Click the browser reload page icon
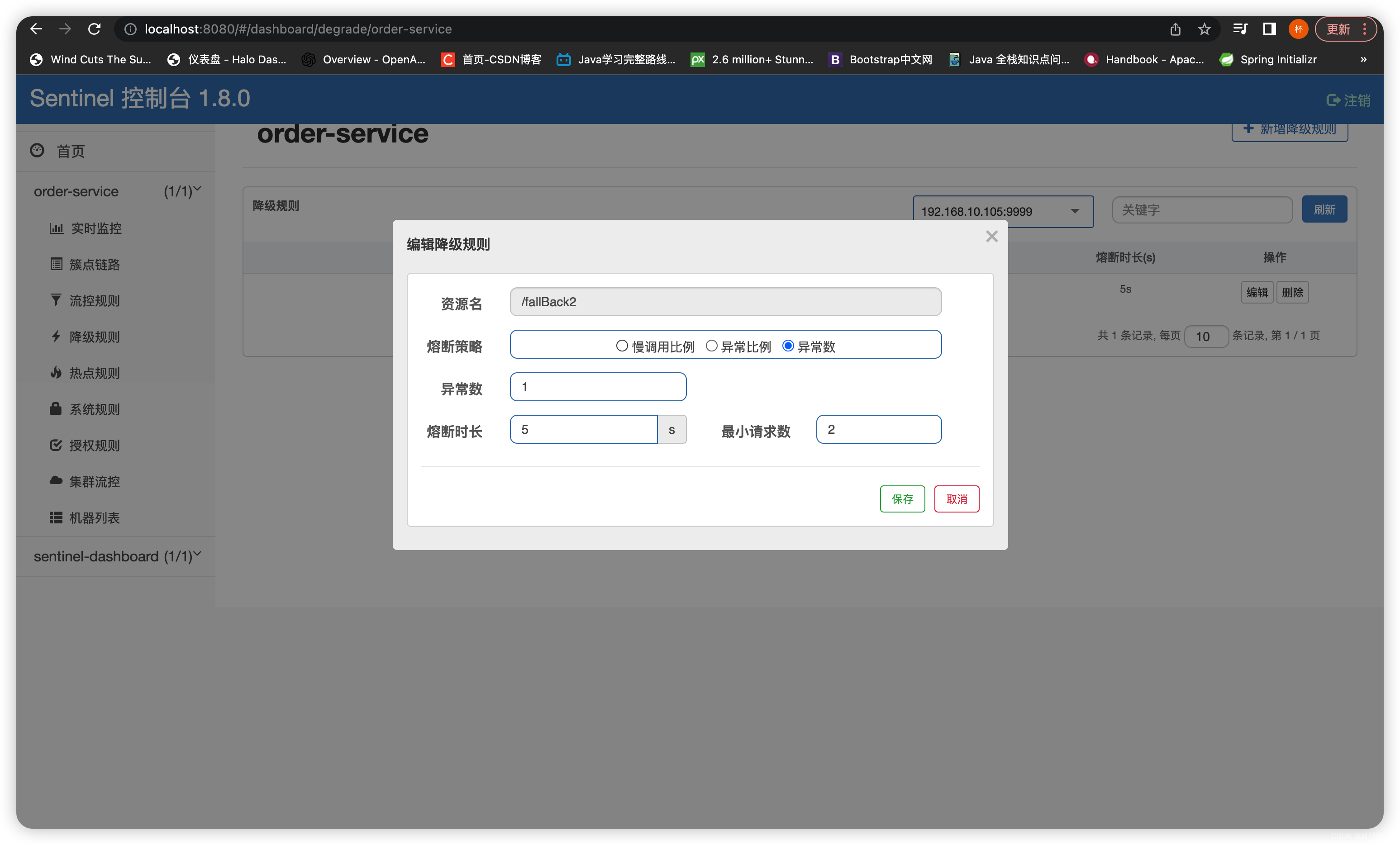 coord(94,29)
